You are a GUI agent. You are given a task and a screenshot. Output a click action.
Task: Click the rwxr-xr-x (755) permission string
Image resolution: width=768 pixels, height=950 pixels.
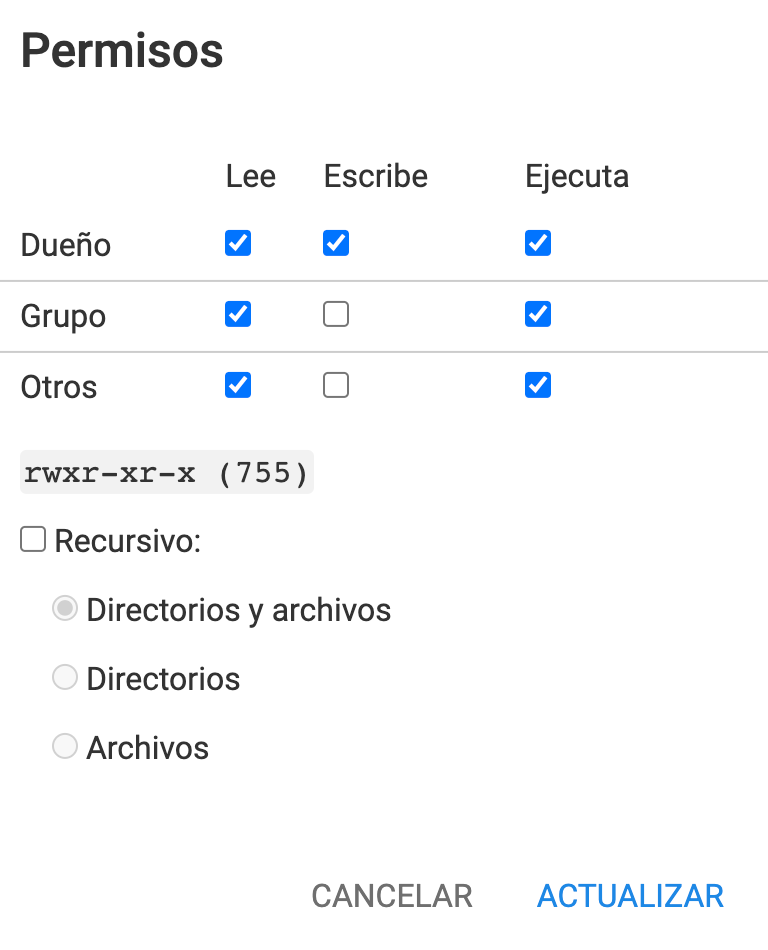coord(167,471)
